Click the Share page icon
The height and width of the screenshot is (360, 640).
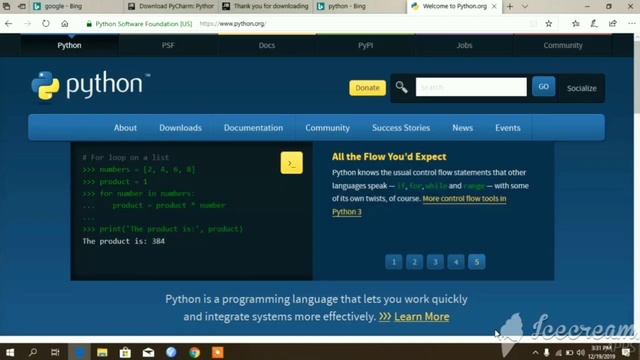coord(613,24)
